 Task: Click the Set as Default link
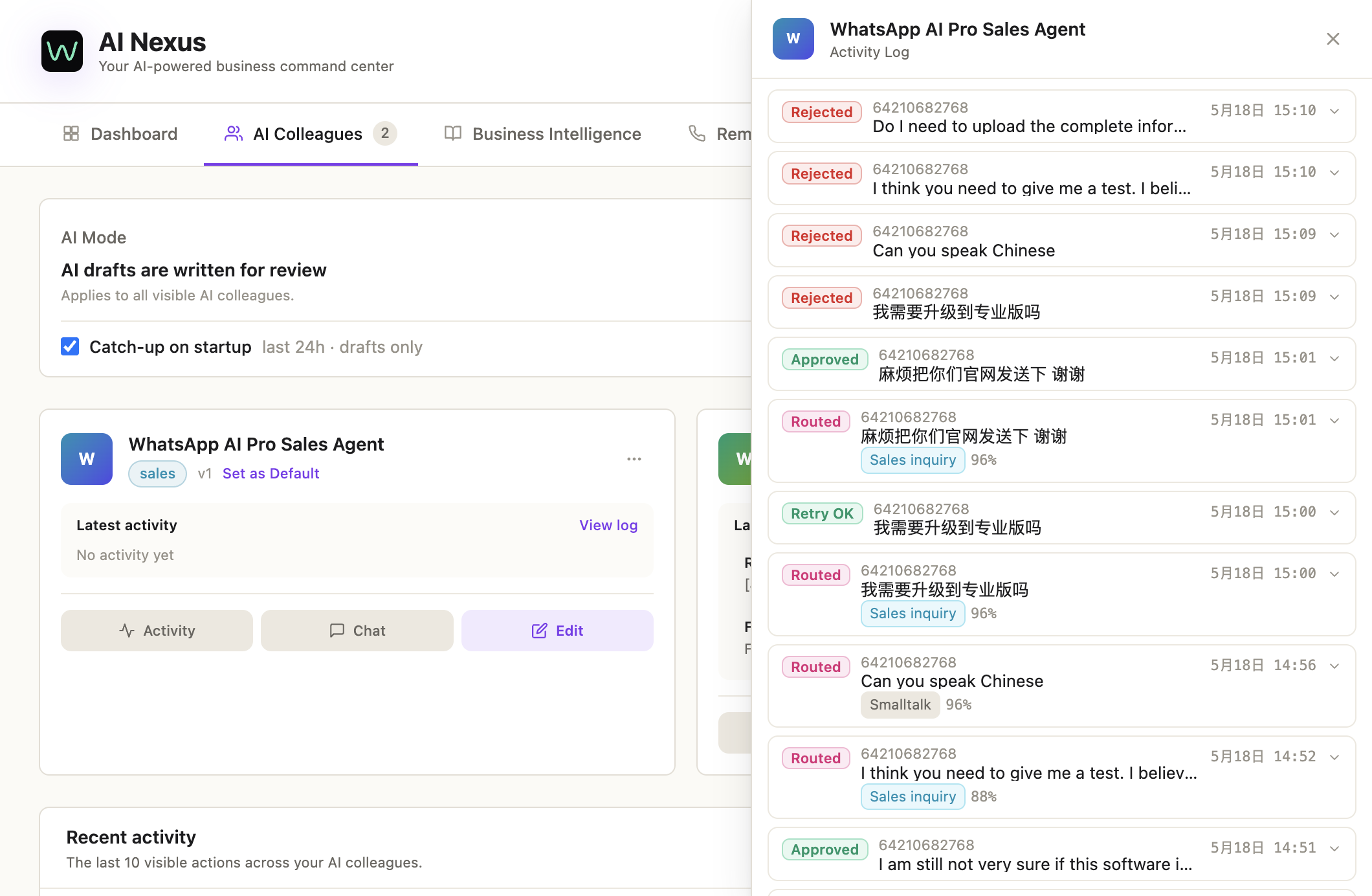pos(271,473)
